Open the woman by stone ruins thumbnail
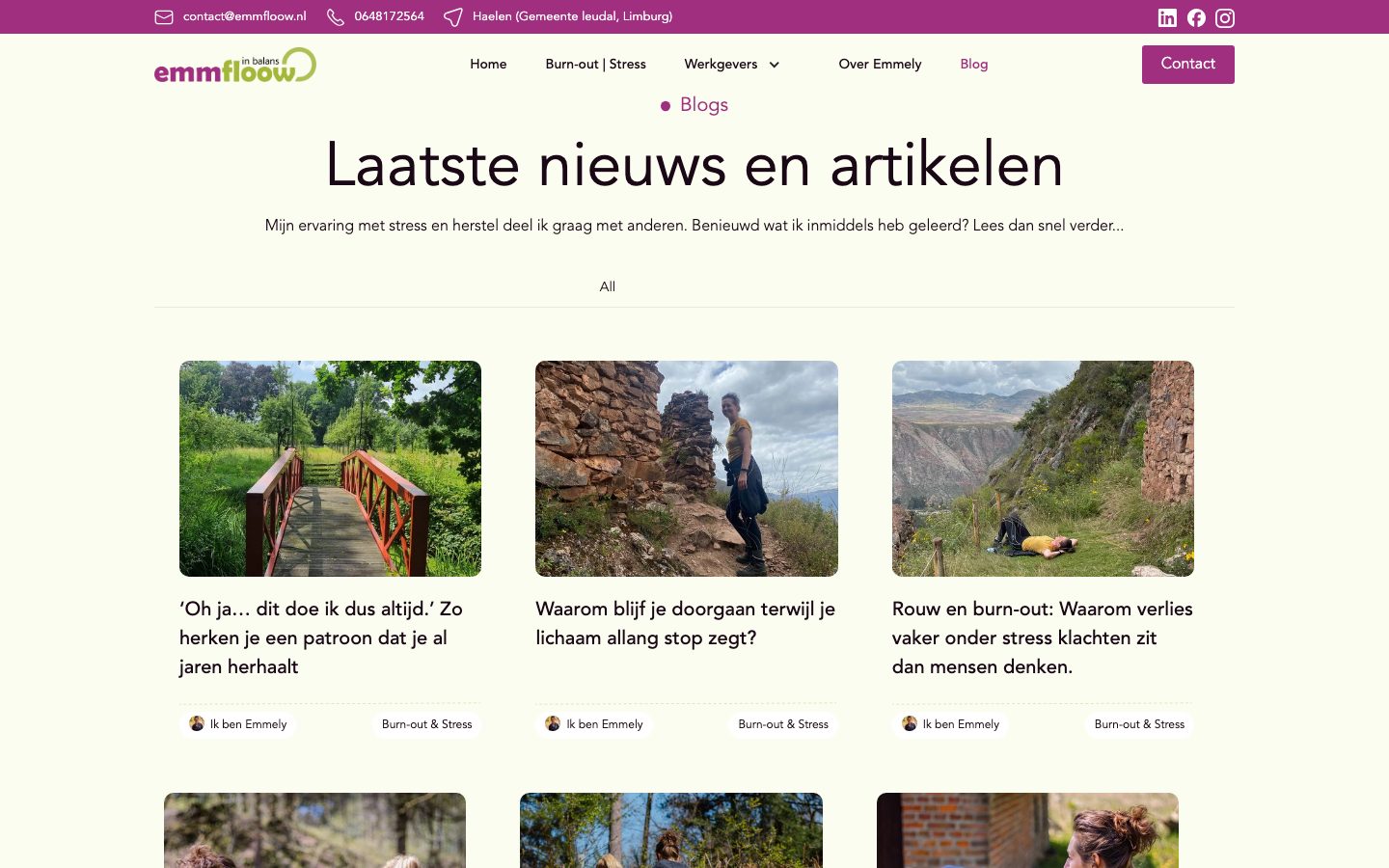The width and height of the screenshot is (1389, 868). pyautogui.click(x=687, y=469)
